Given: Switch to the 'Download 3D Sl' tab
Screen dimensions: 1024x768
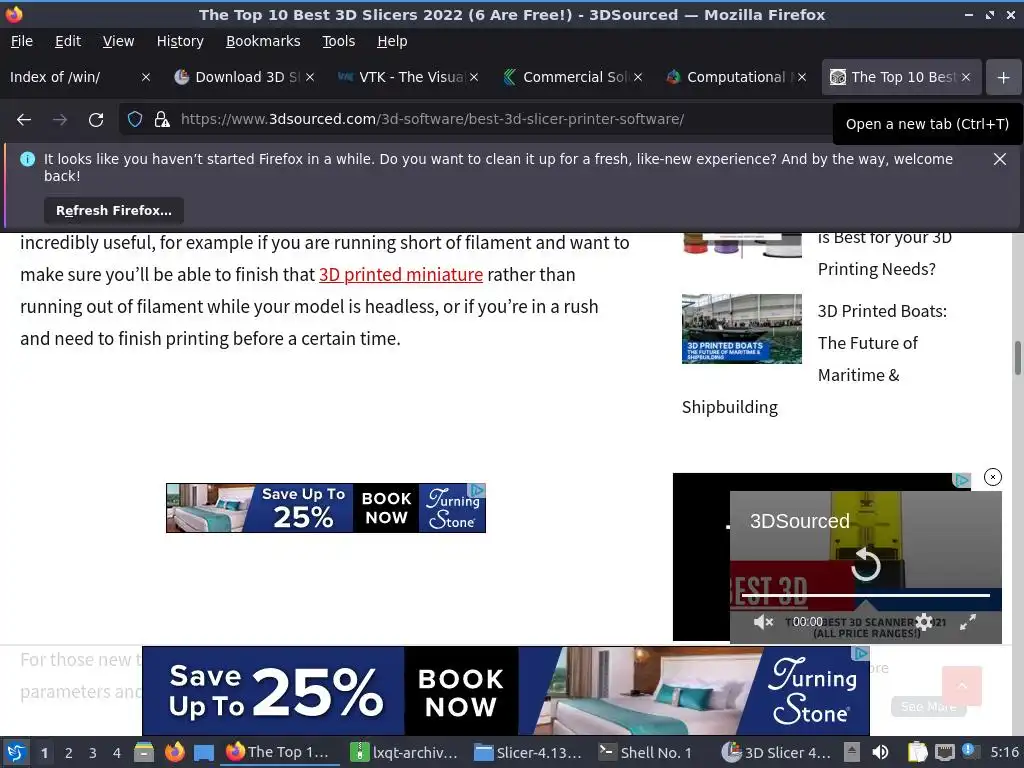Looking at the screenshot, I should click(240, 77).
